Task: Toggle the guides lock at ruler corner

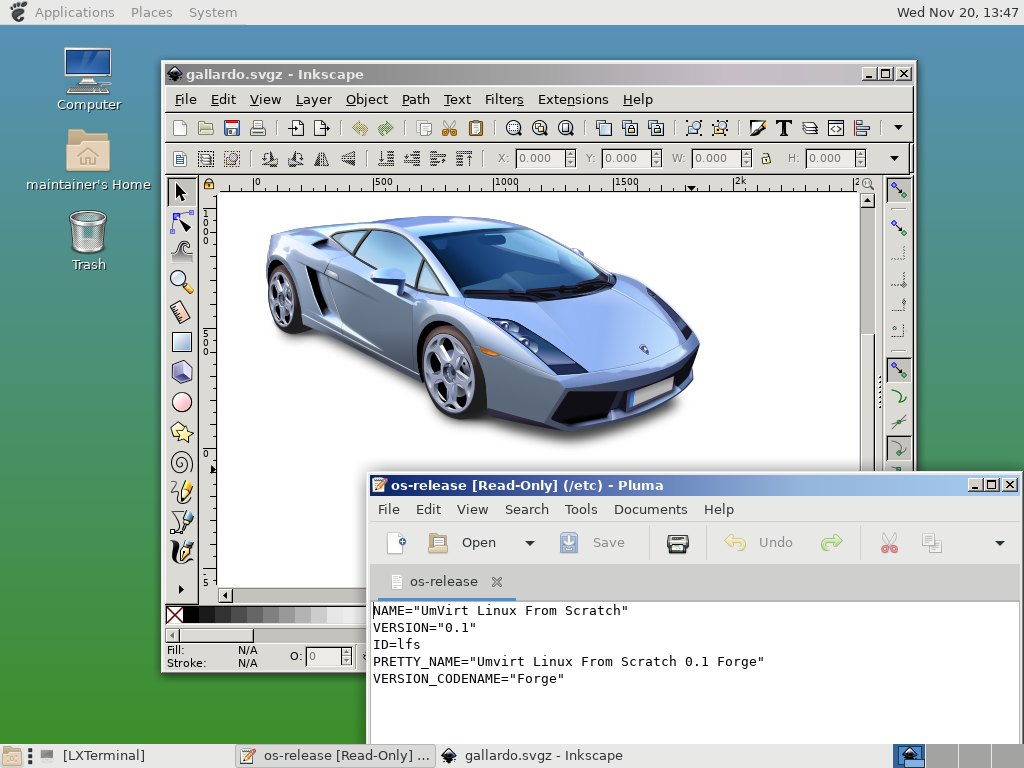Action: [x=209, y=184]
